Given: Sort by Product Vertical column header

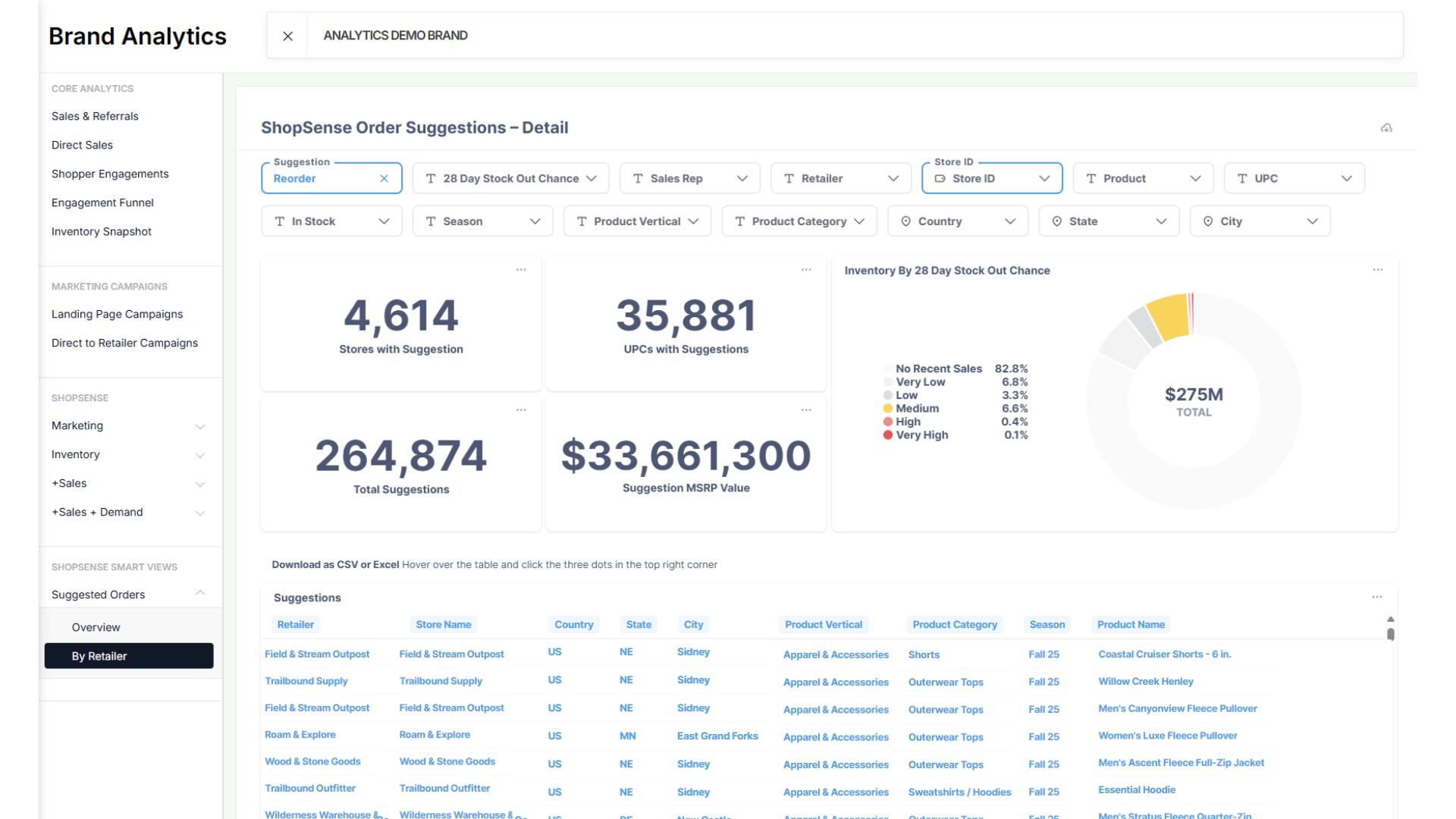Looking at the screenshot, I should pos(823,625).
